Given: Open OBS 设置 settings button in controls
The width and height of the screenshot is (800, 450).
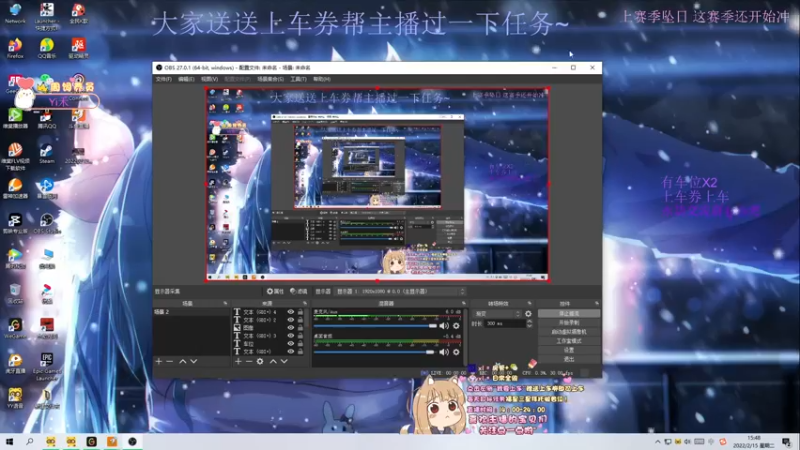Looking at the screenshot, I should pos(569,350).
